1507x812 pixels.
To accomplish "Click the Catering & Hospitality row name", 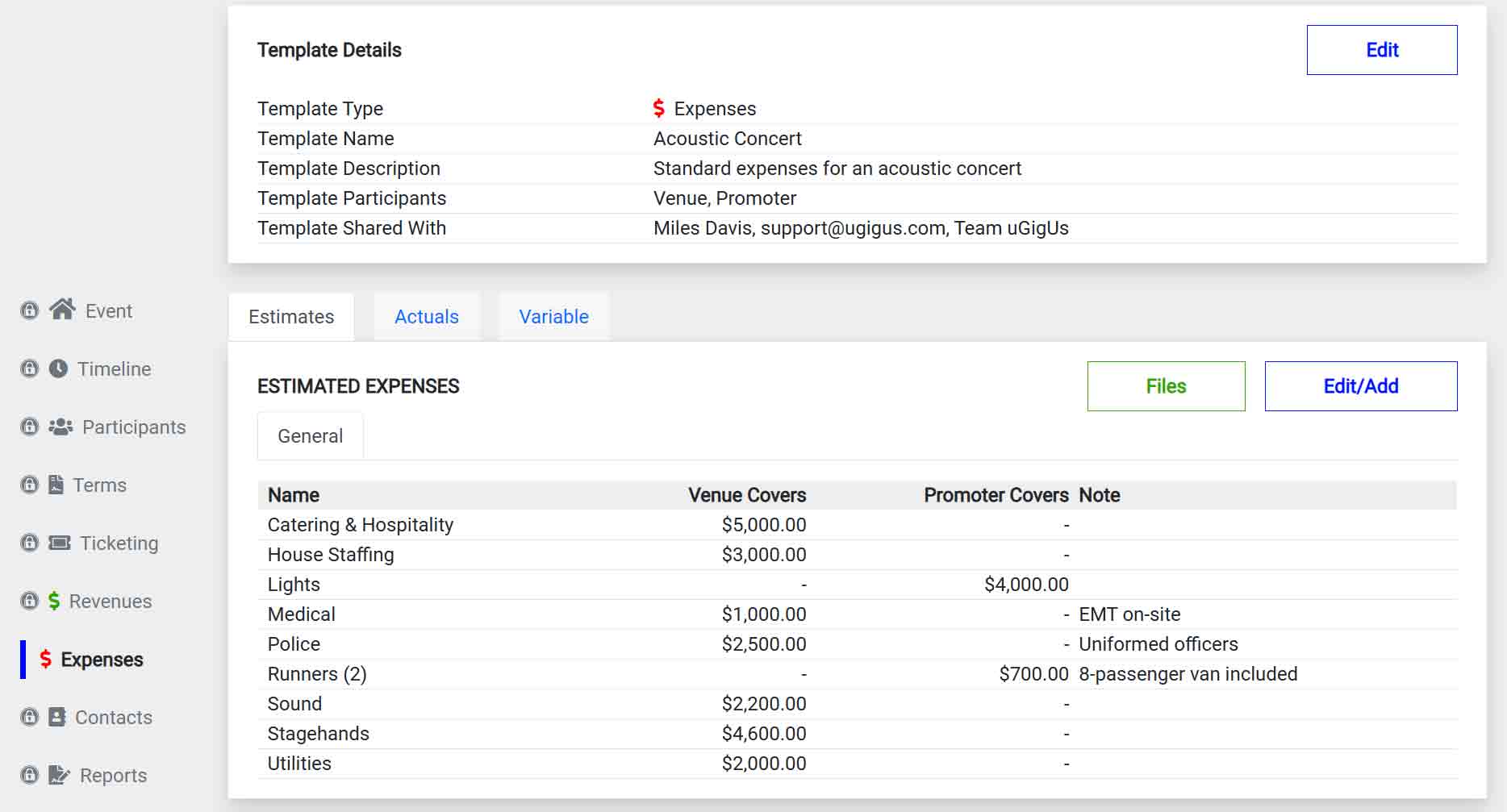I will point(361,525).
